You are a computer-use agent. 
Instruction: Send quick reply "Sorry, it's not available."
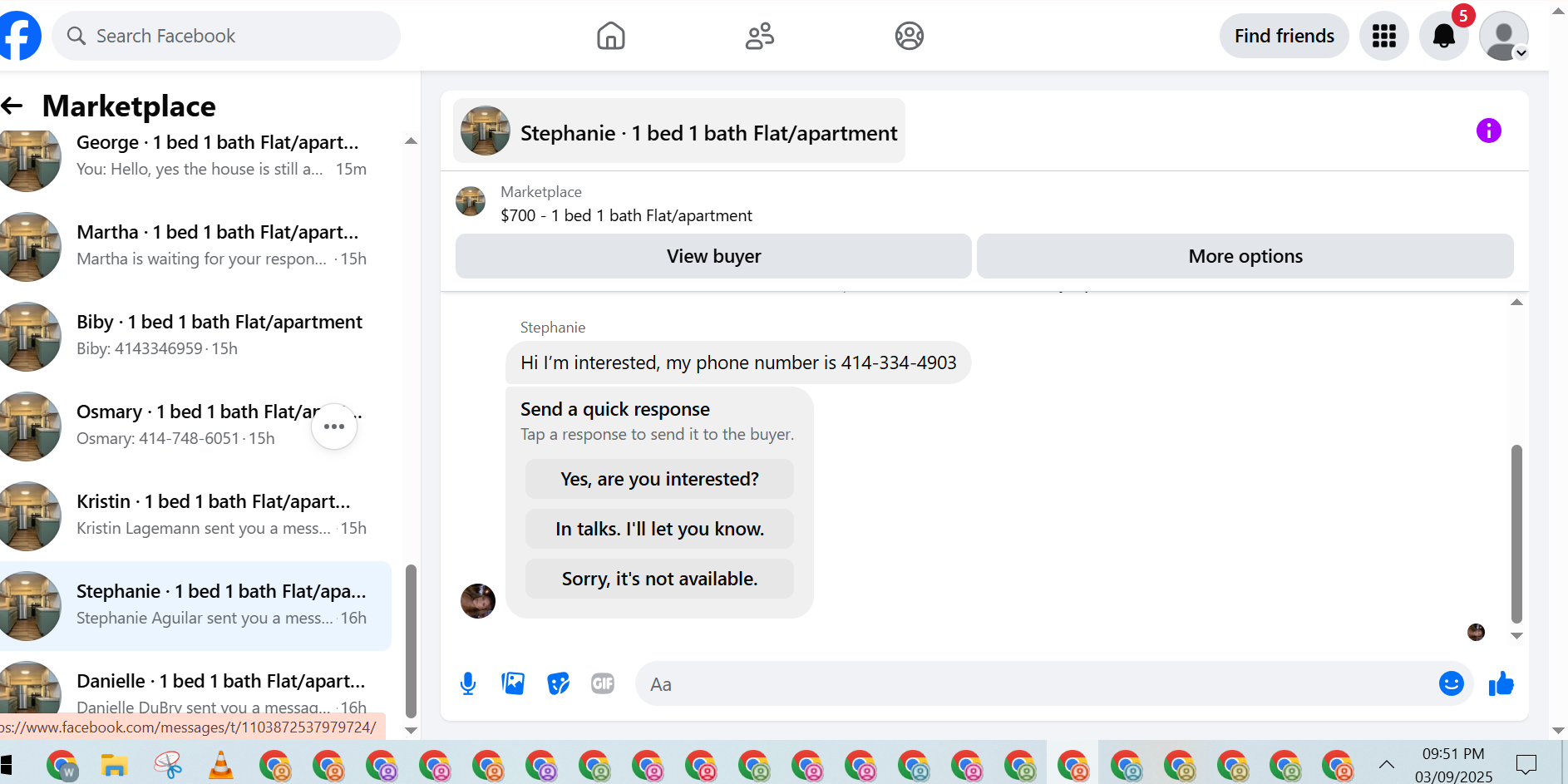point(659,579)
